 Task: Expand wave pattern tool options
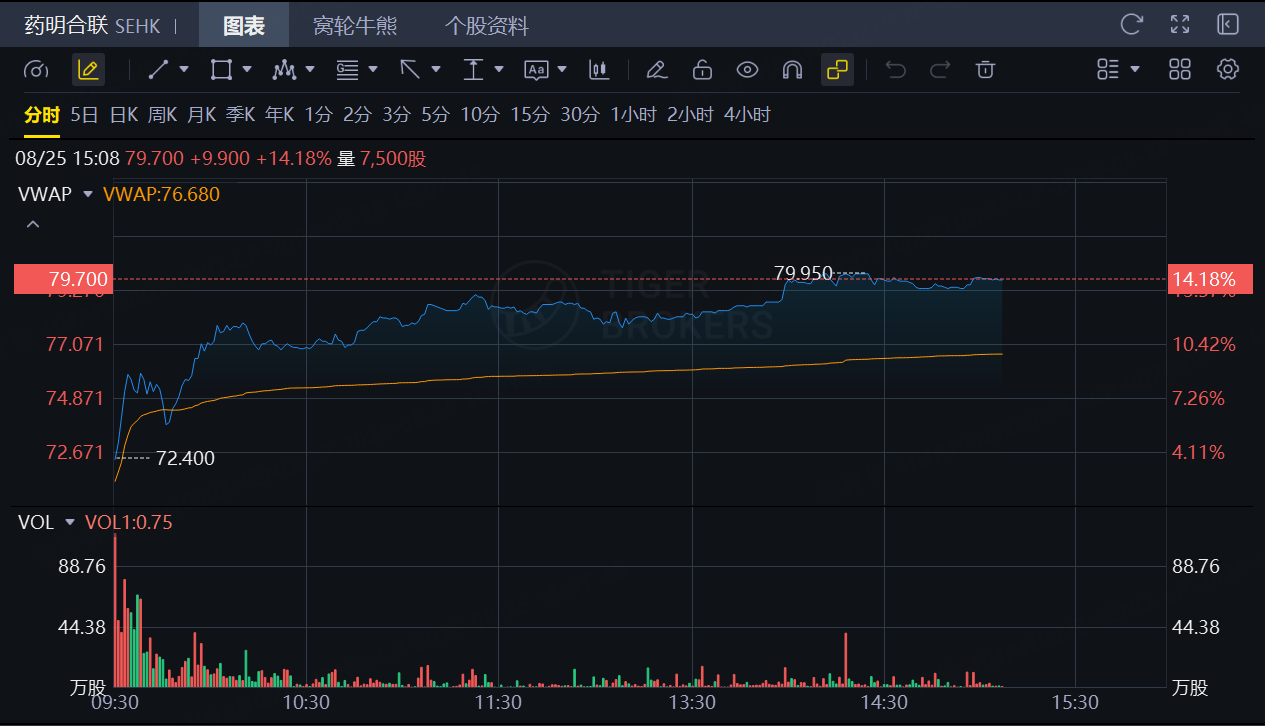(x=310, y=69)
